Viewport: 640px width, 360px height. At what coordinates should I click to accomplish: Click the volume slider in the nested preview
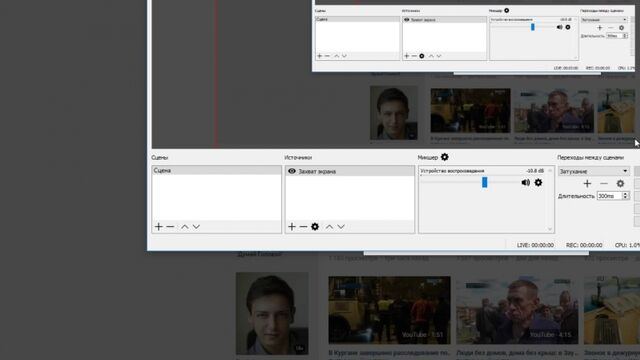click(532, 27)
